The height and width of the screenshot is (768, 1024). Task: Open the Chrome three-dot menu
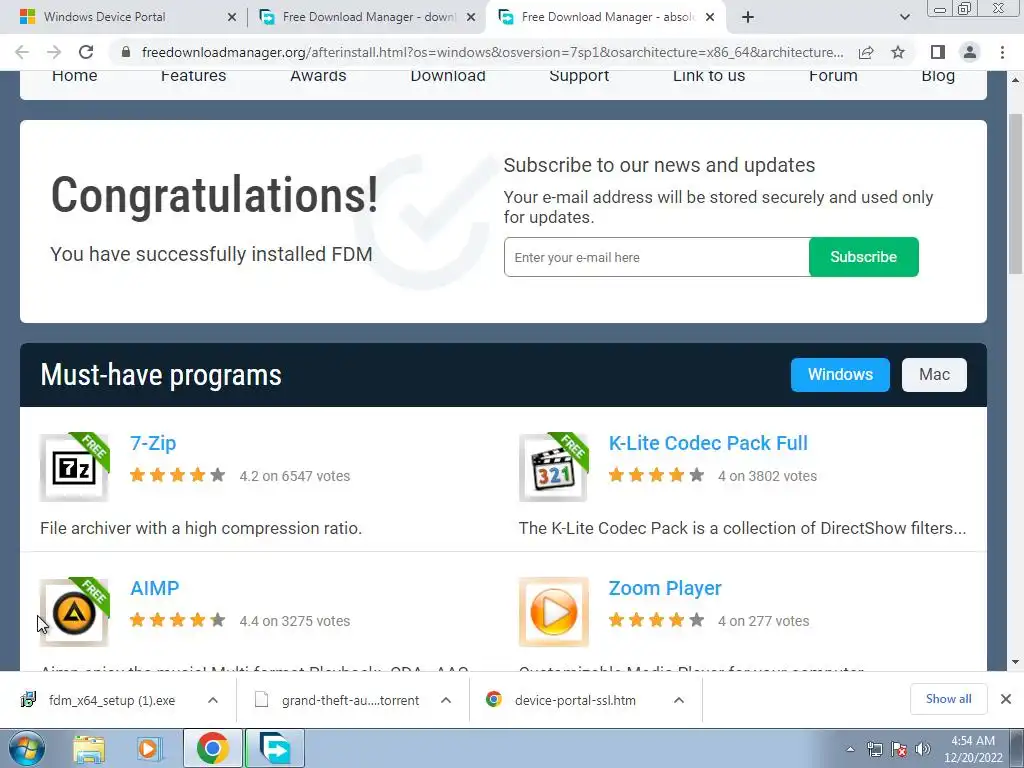1002,52
